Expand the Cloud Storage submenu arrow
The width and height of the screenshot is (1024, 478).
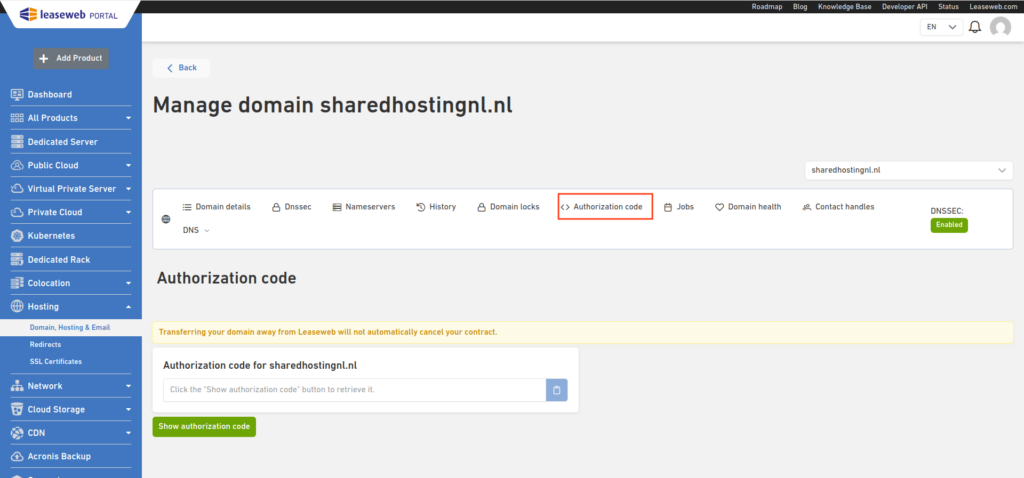[129, 409]
